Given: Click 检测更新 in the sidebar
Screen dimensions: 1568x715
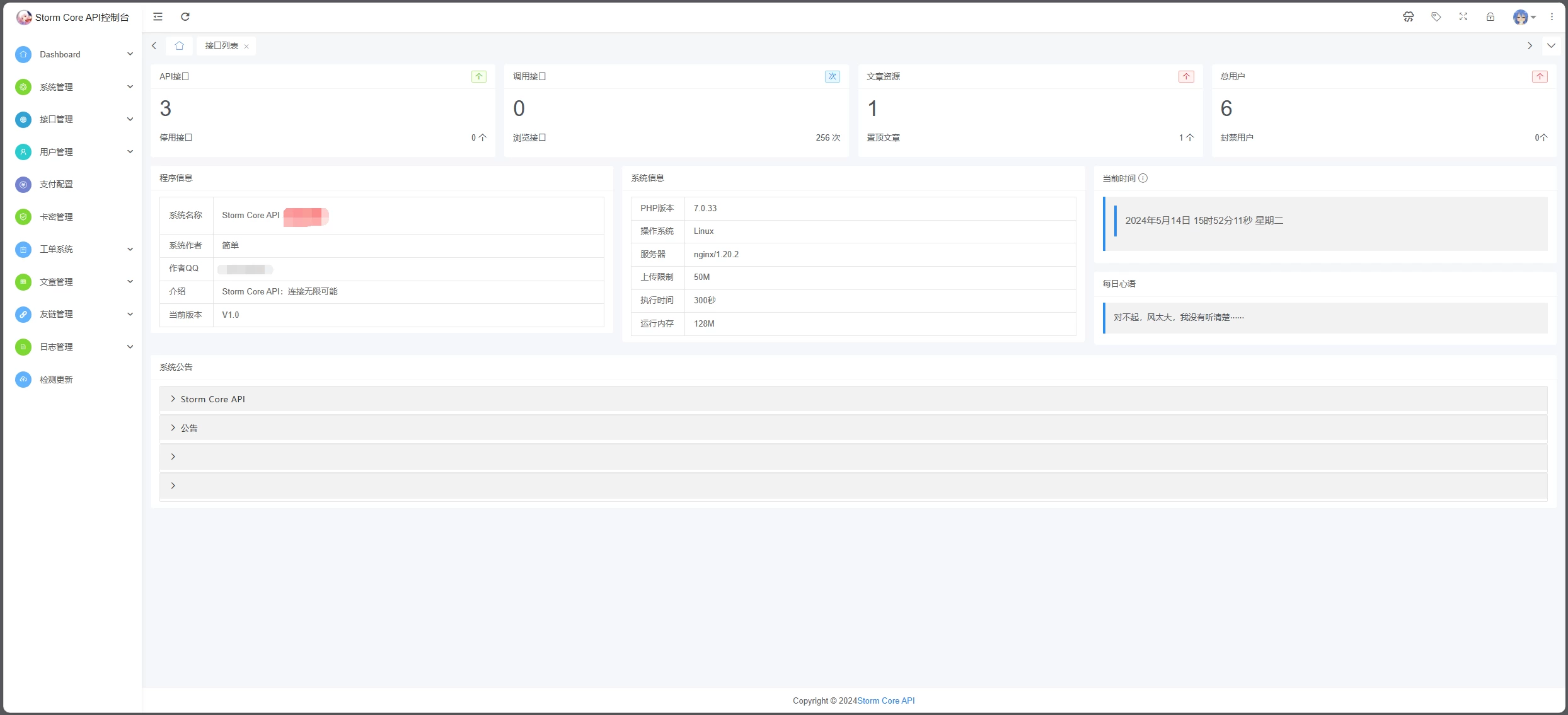Looking at the screenshot, I should (56, 380).
